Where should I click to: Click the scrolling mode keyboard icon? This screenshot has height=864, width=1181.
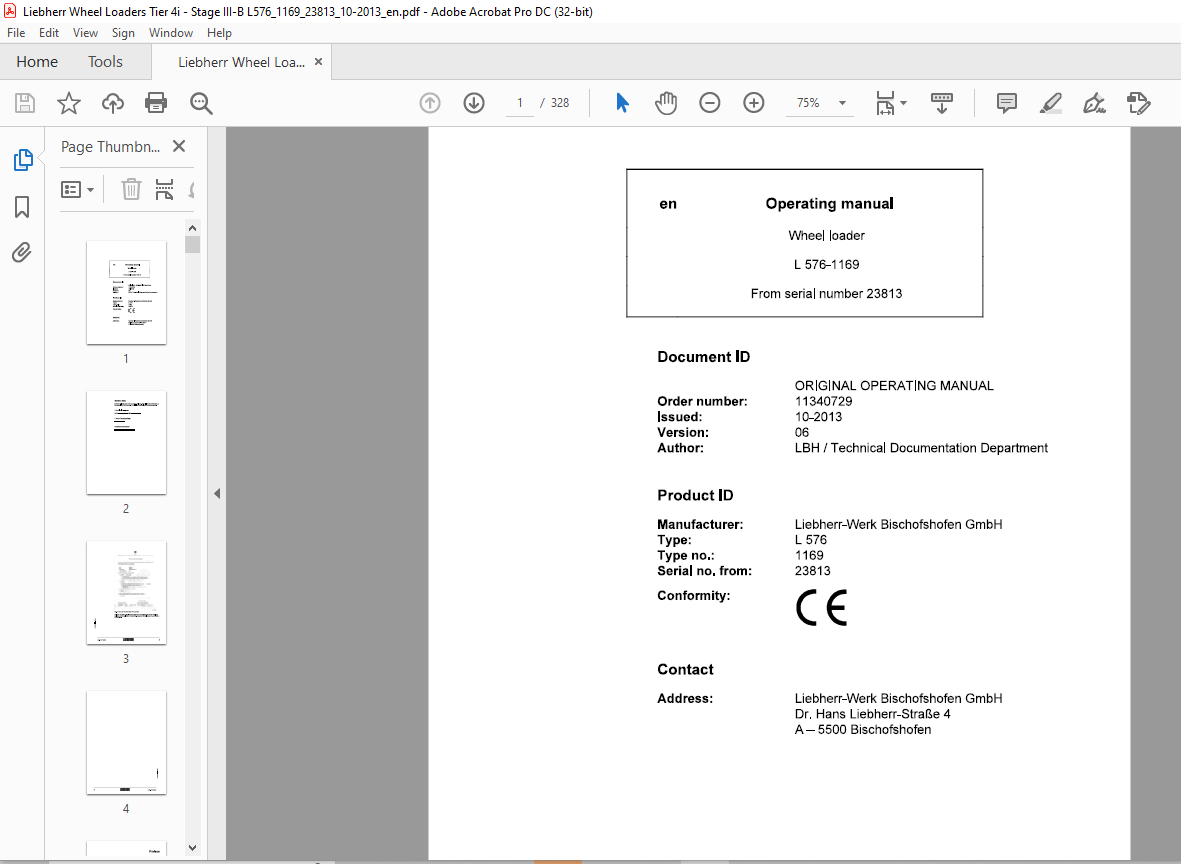tap(941, 103)
